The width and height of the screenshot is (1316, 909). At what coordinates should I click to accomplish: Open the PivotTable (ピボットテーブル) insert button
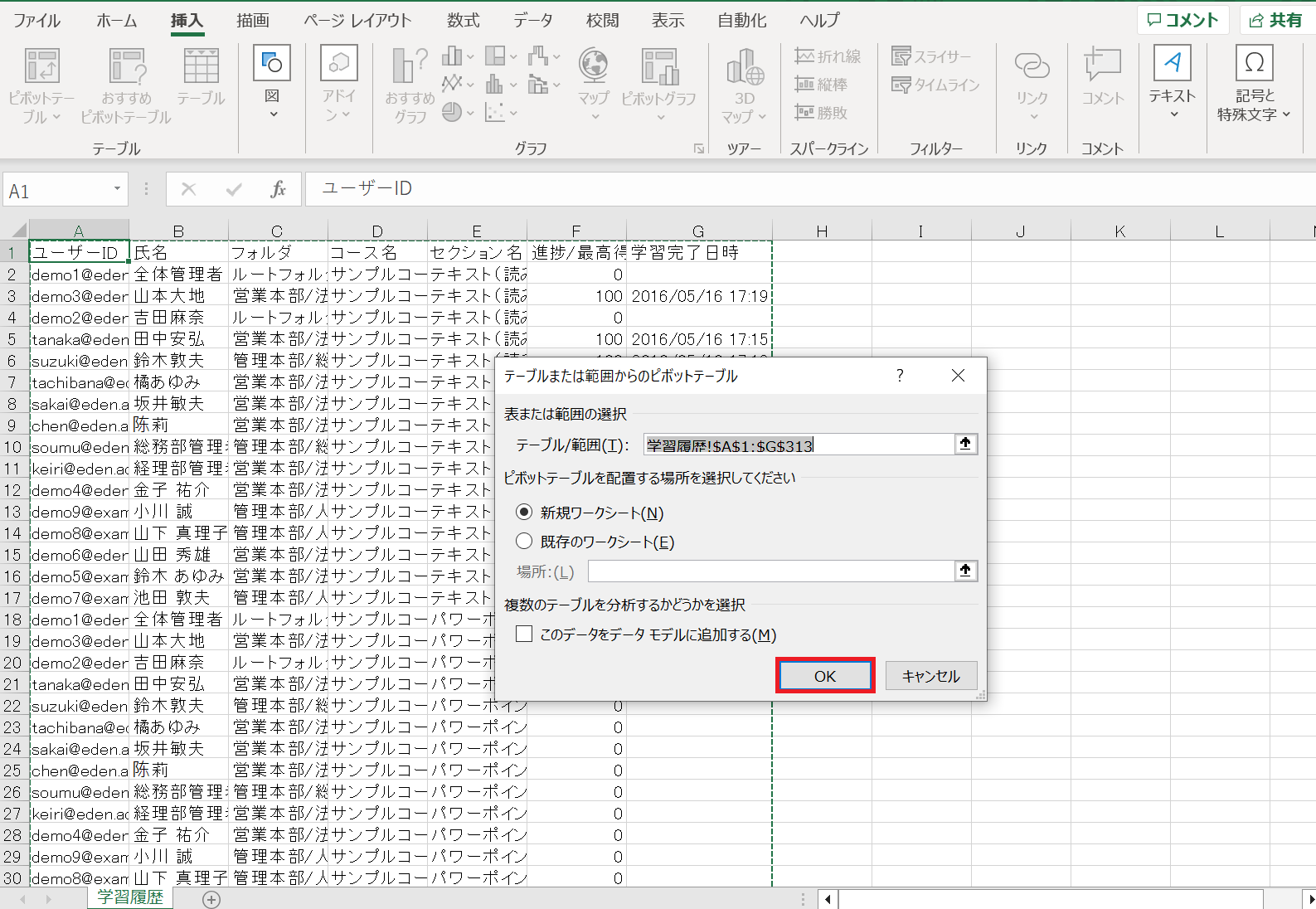(41, 86)
